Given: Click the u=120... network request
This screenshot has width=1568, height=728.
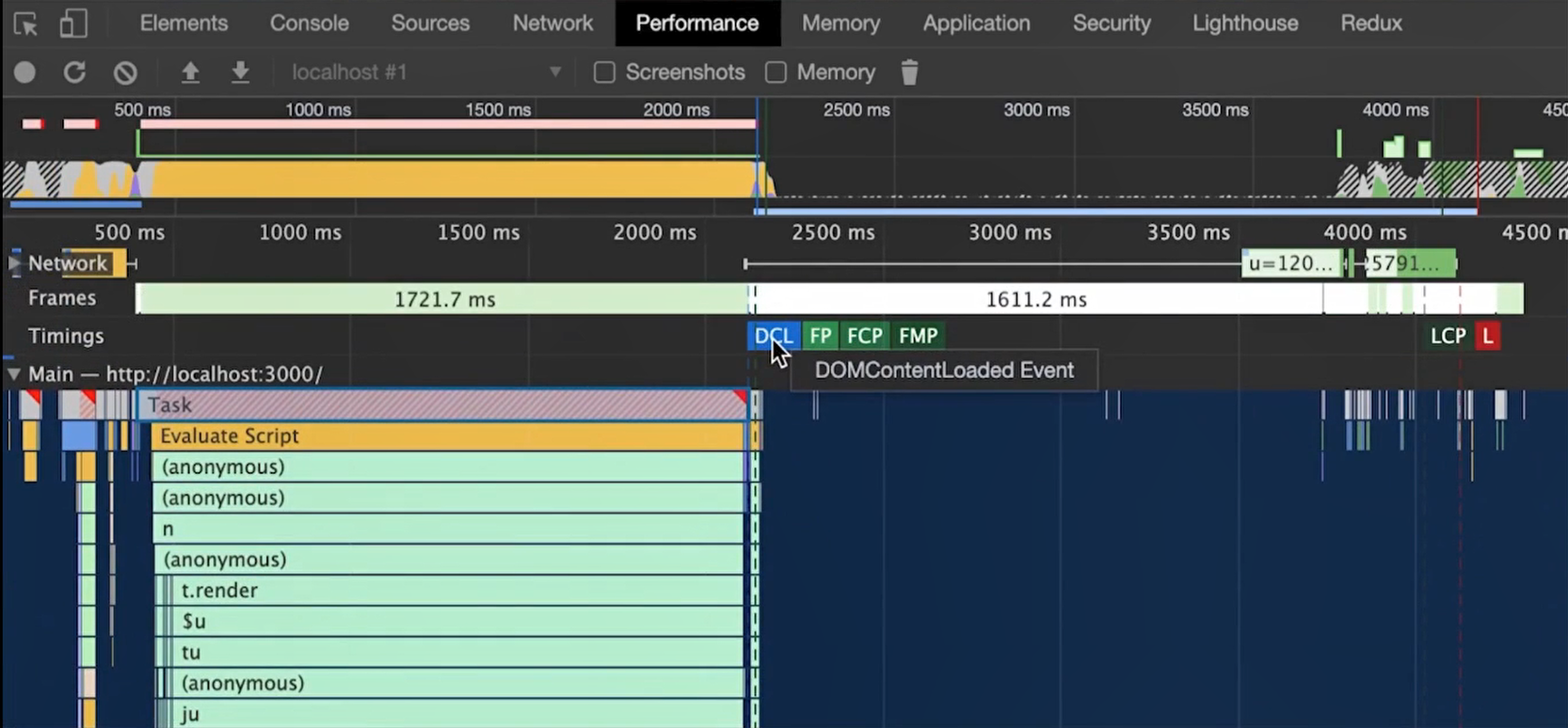Looking at the screenshot, I should [1292, 263].
